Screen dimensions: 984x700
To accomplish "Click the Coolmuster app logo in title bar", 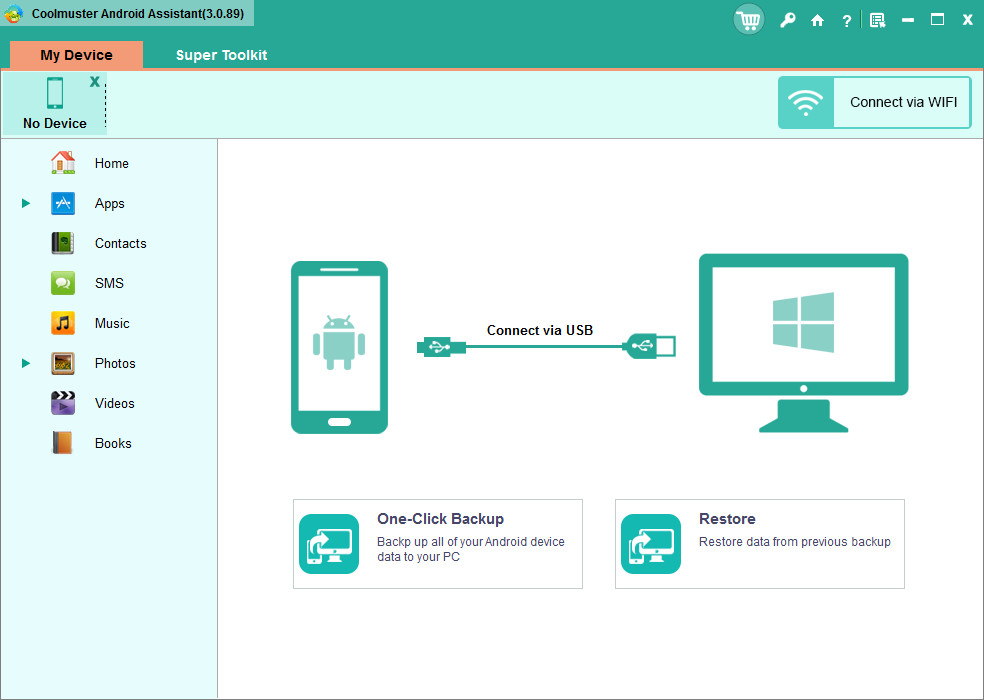I will click(13, 14).
